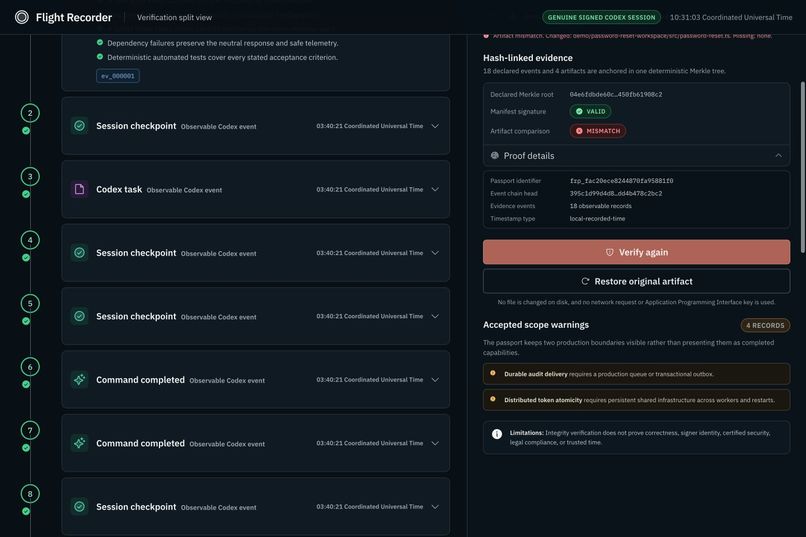This screenshot has width=806, height=537.
Task: Expand the event 5 Session checkpoint card
Action: (x=435, y=316)
